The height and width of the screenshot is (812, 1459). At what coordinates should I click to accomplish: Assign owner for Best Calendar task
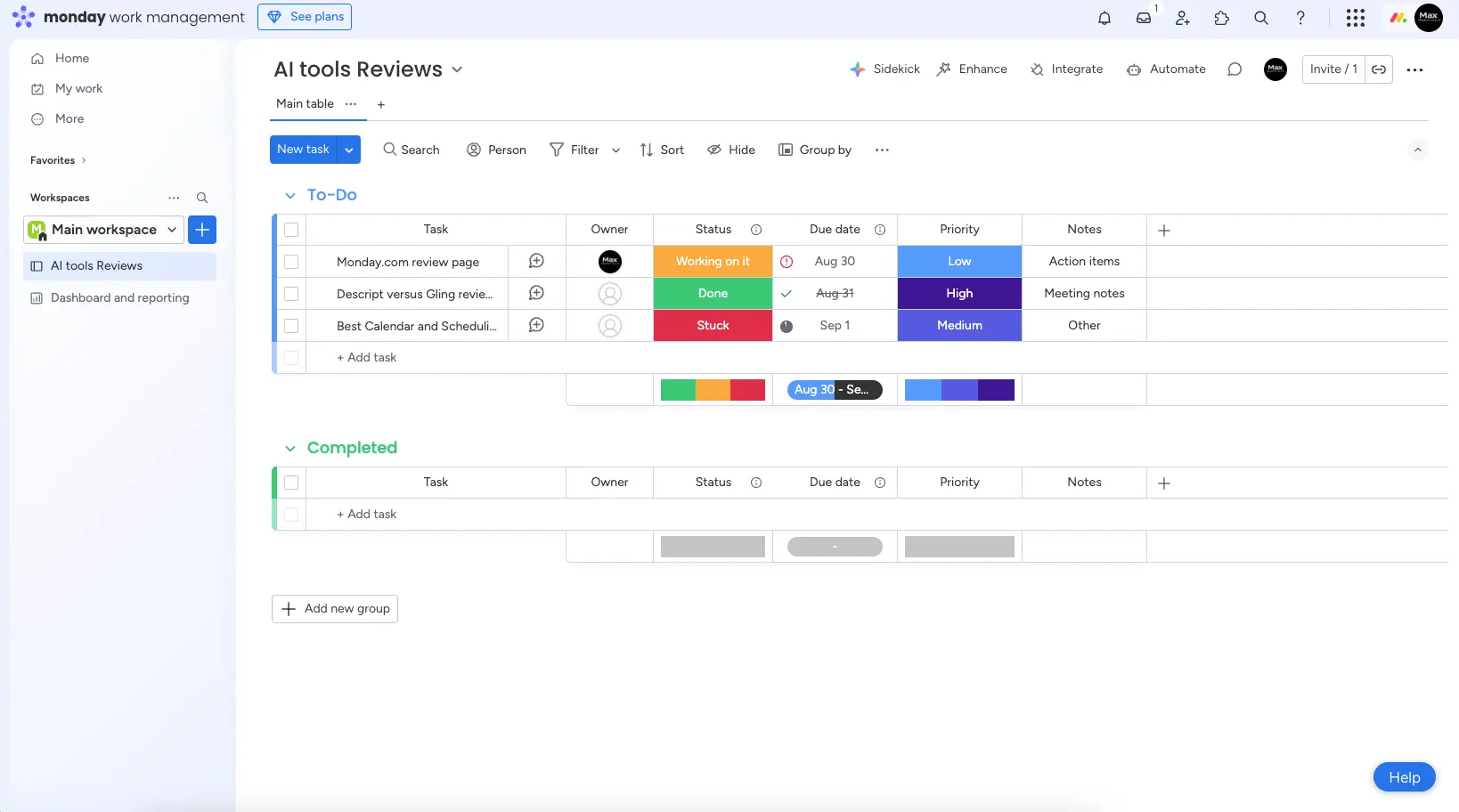point(610,326)
